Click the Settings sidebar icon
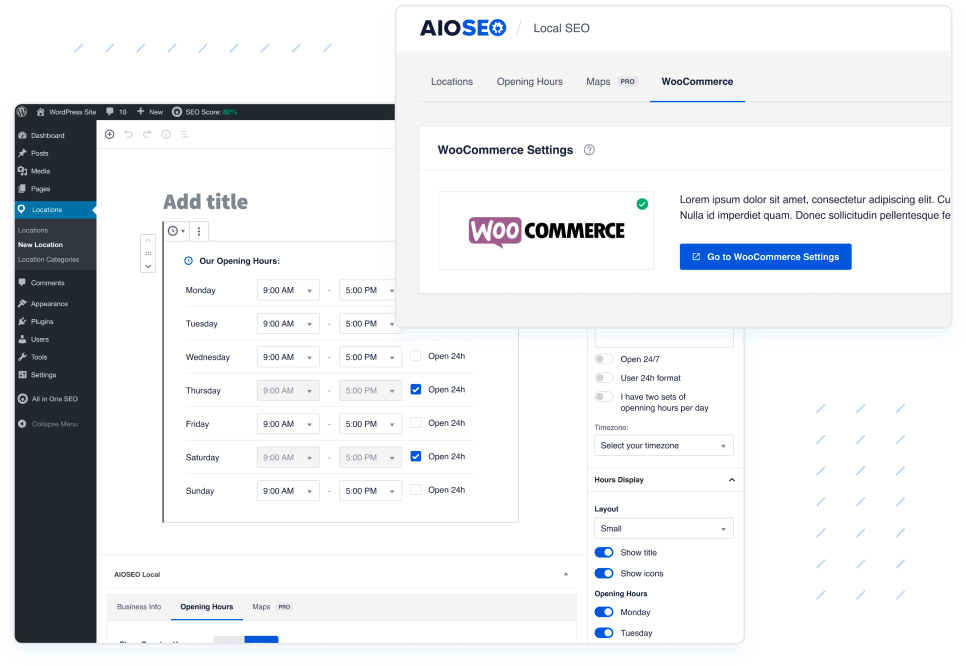966x666 pixels. click(23, 375)
